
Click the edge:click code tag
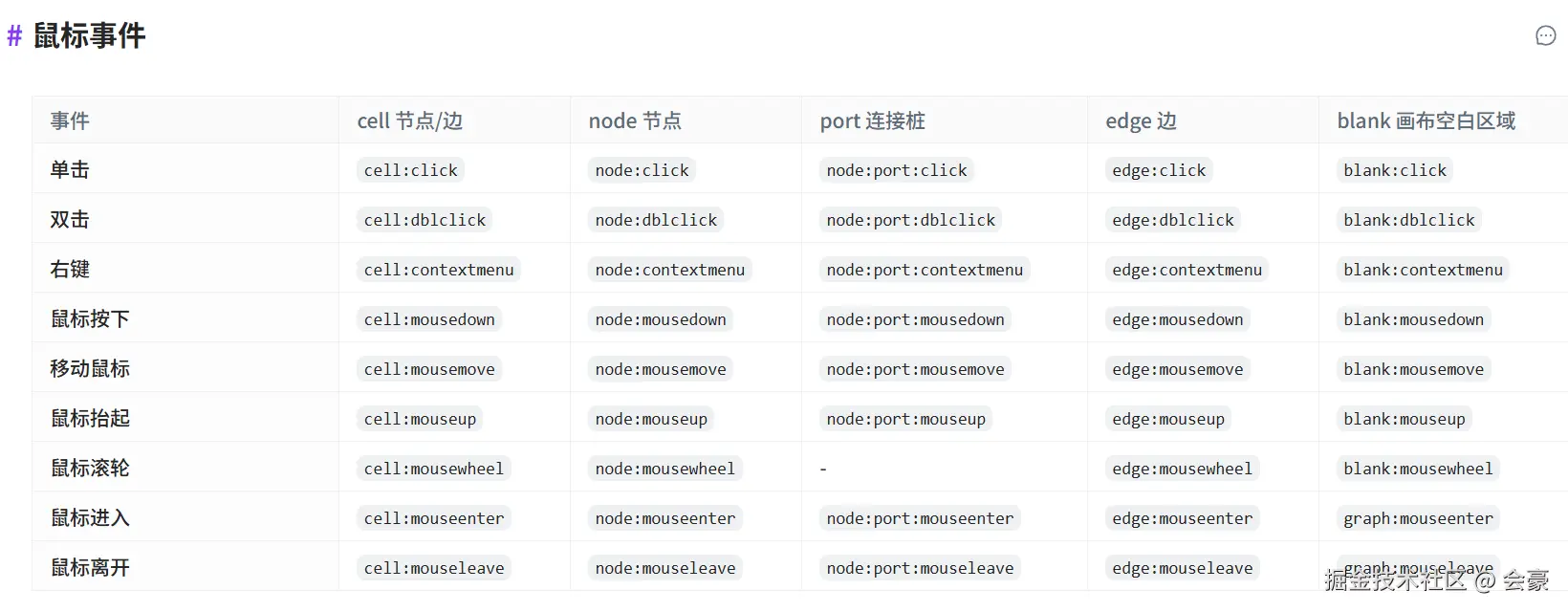click(1159, 170)
